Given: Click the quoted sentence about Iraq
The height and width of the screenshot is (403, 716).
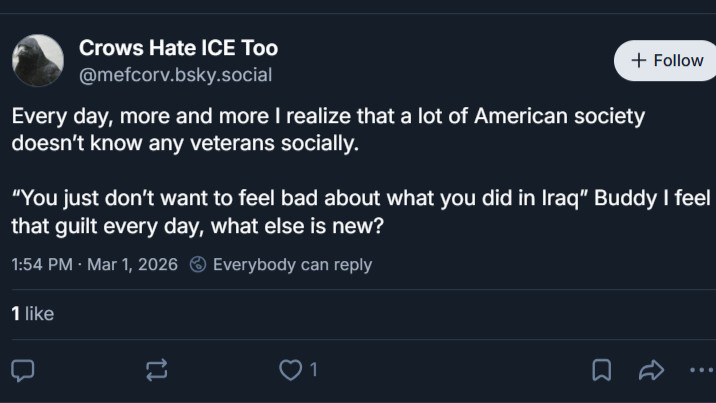Looking at the screenshot, I should click(x=300, y=197).
